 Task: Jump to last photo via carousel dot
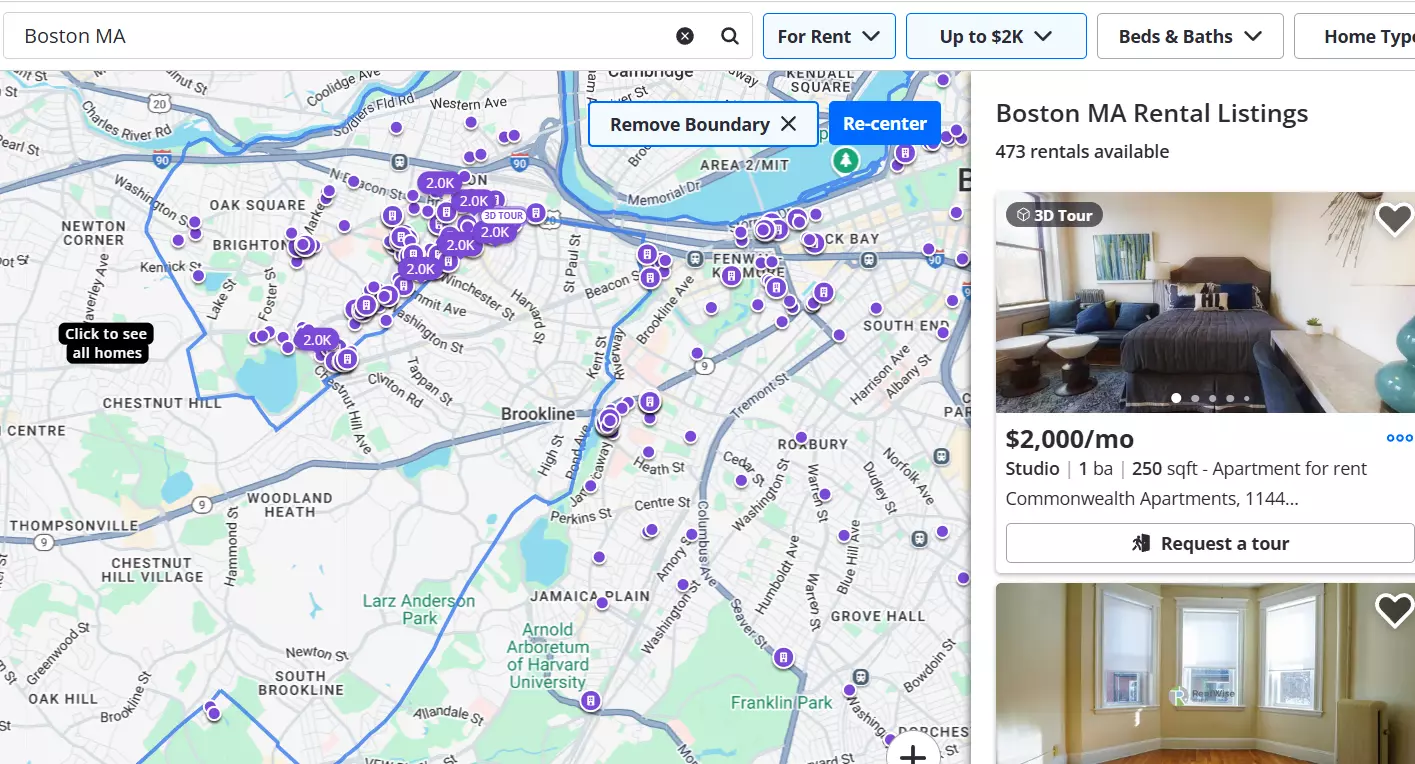coord(1246,398)
